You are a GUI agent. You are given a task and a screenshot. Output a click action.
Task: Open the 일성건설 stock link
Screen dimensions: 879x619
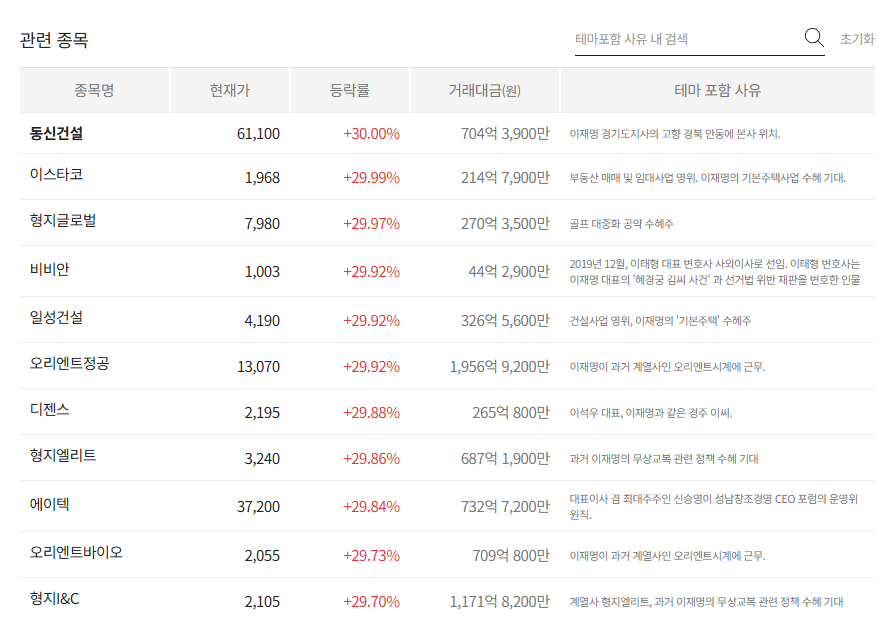56,317
